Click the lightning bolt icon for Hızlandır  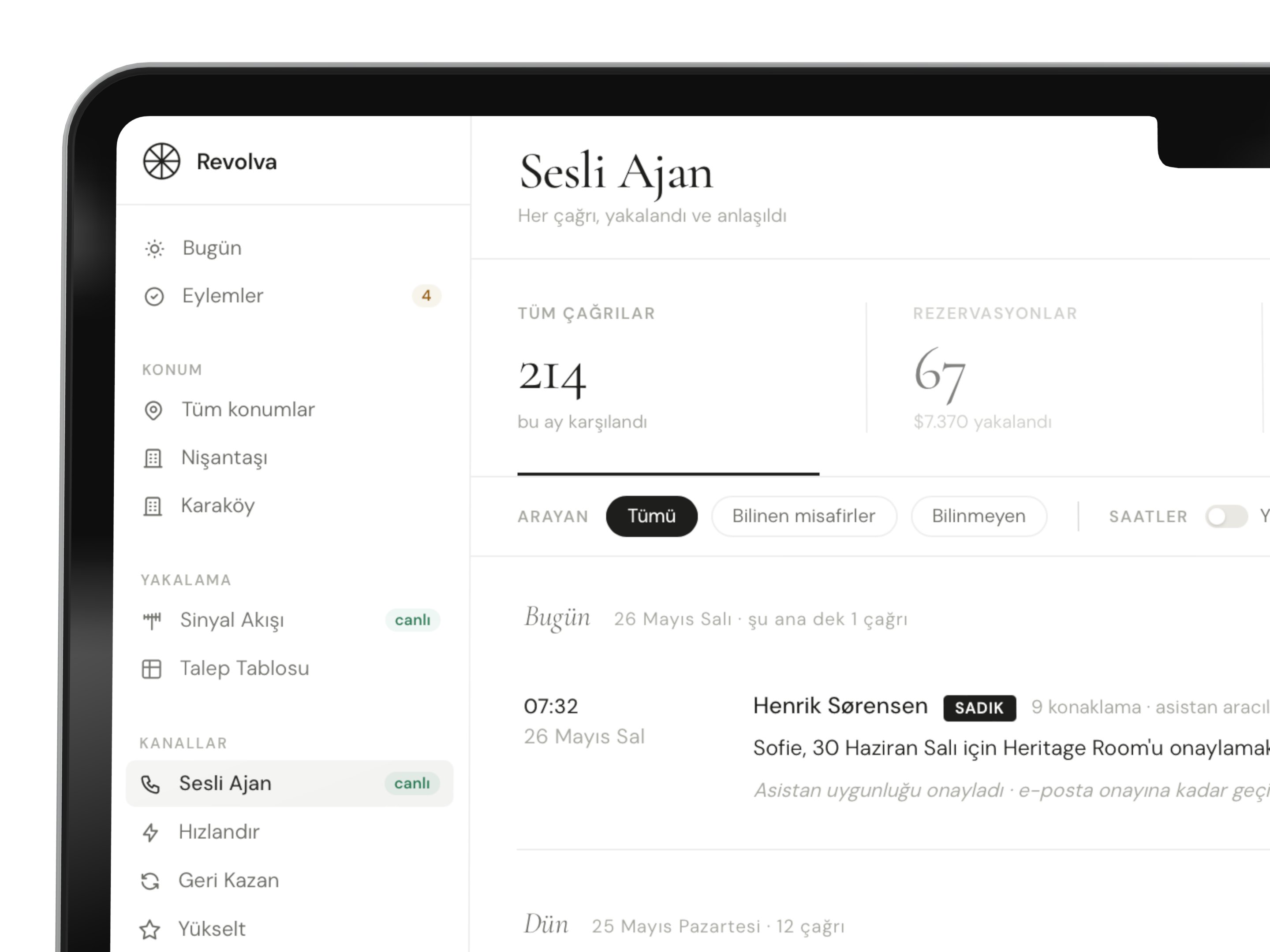(150, 832)
